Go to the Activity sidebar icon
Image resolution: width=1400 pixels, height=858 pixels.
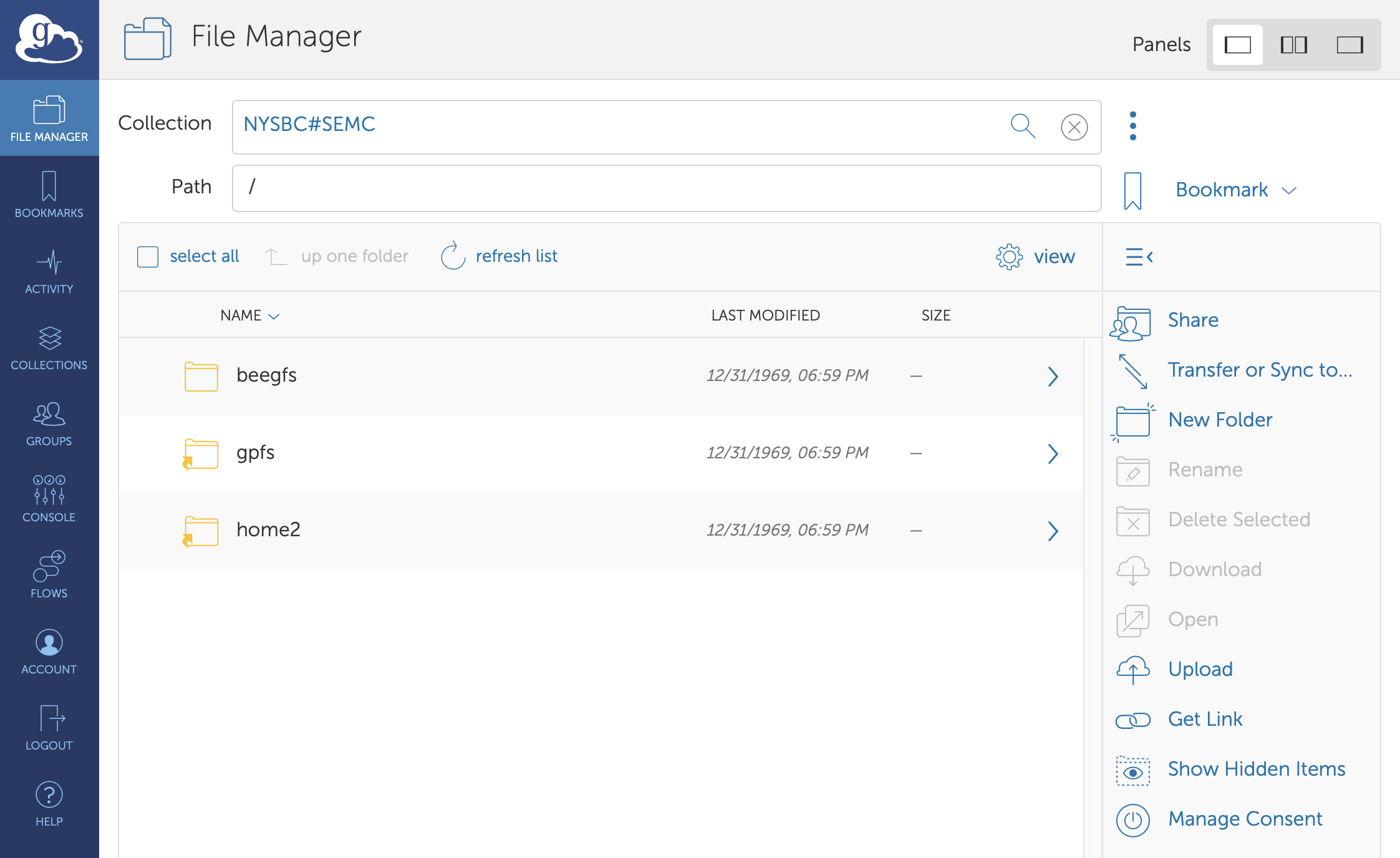coord(49,271)
